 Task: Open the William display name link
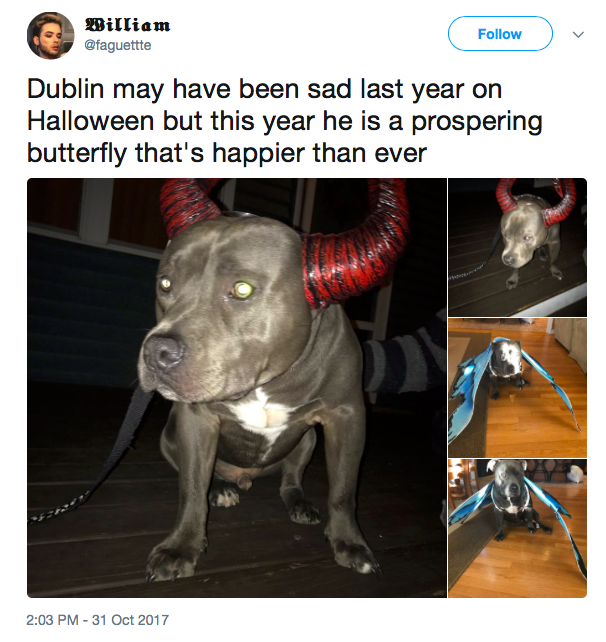[x=127, y=25]
